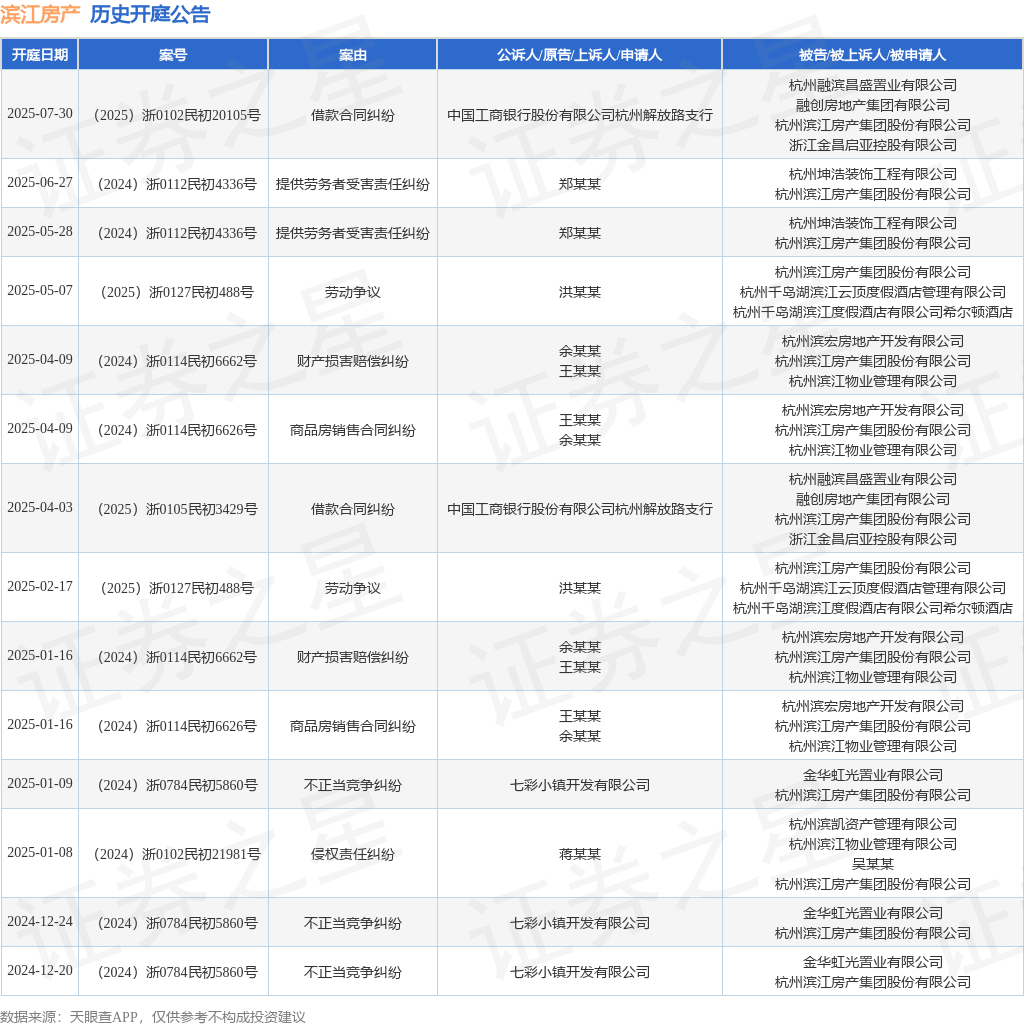Click plaintiff 中国工商银行 in the 2025-07-30 row
This screenshot has height=1026, width=1024.
pyautogui.click(x=580, y=115)
